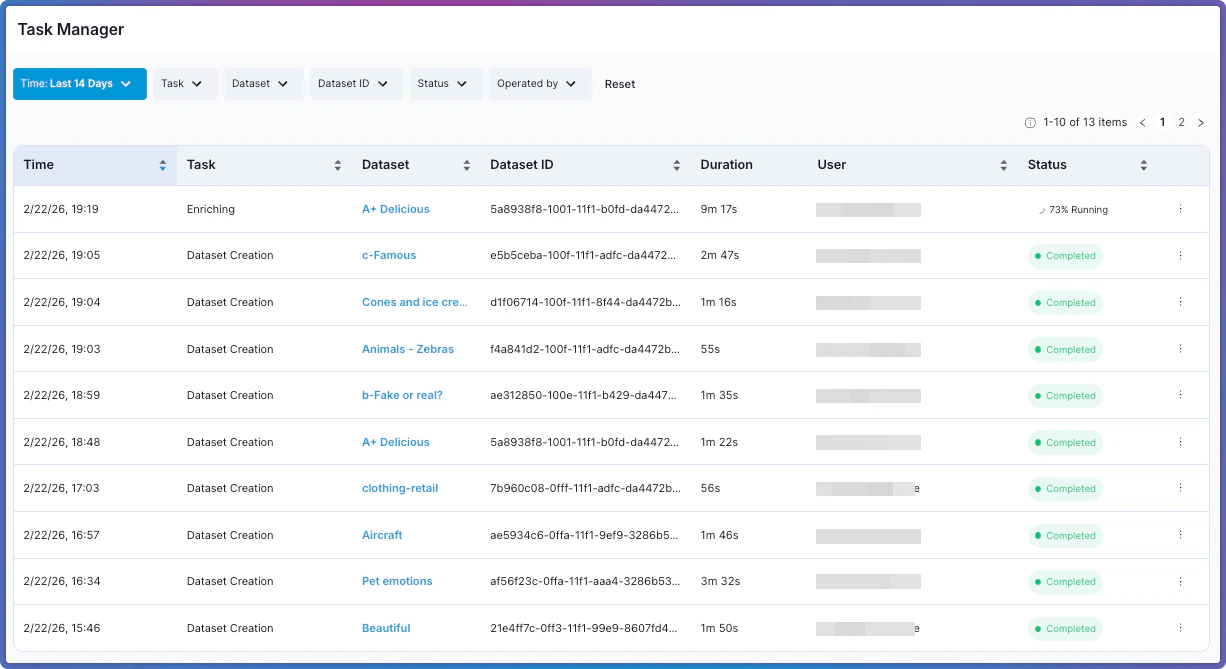
Task: Sort the Dataset ID column
Action: tap(678, 164)
